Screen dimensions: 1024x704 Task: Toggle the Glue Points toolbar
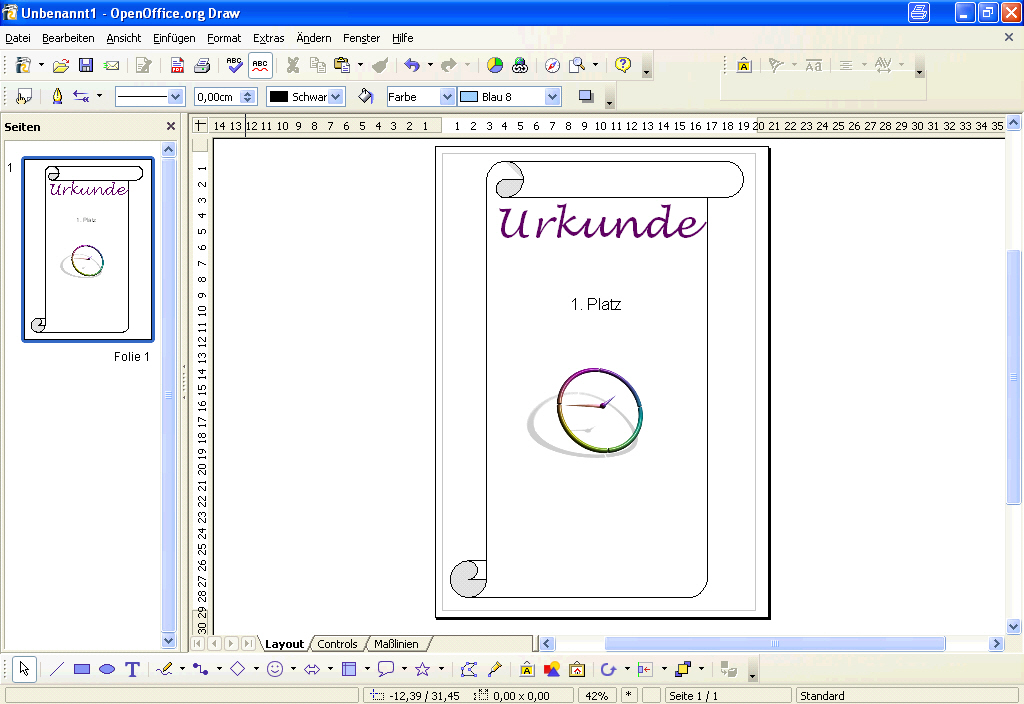495,669
